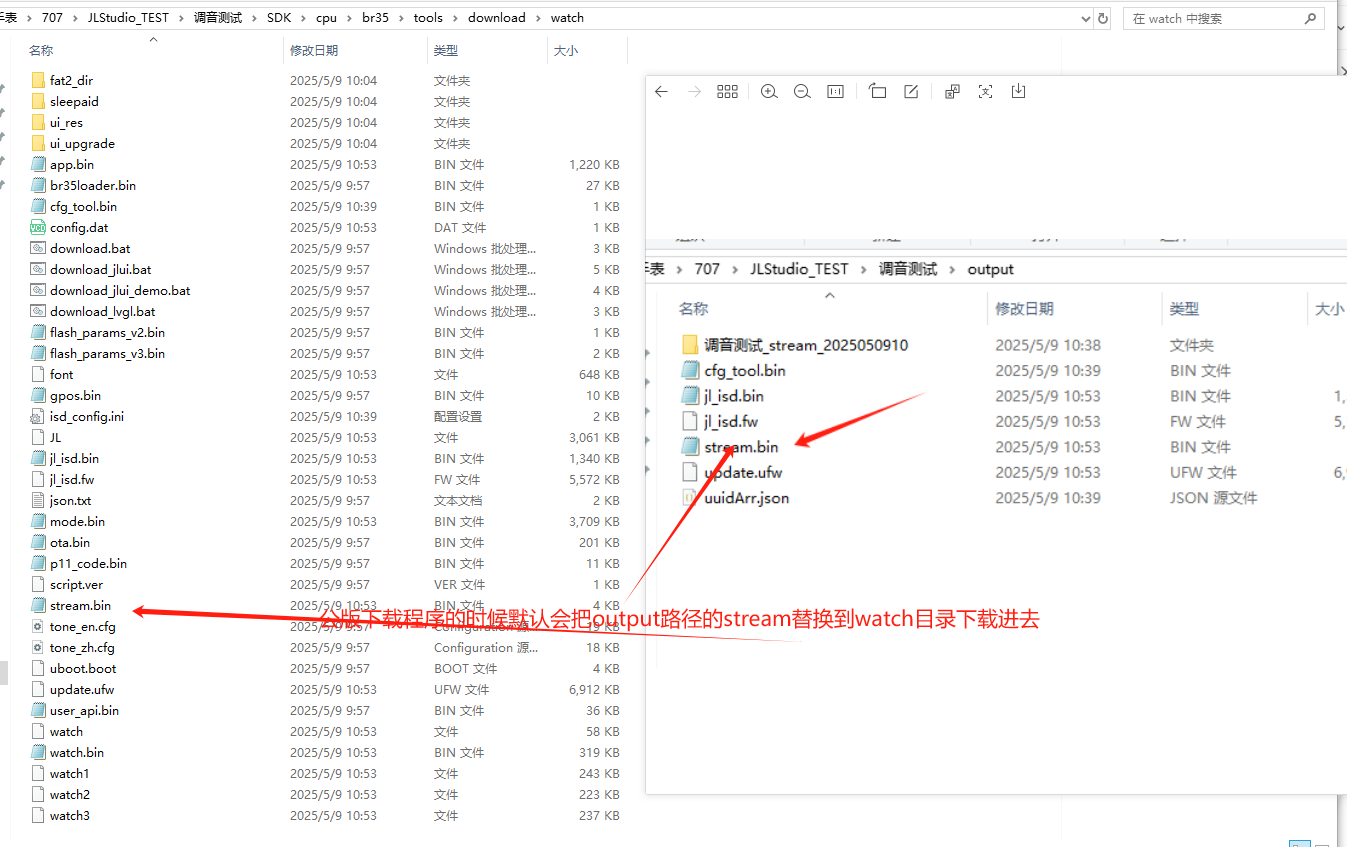Navigate to the download breadcrumb folder
Screen dimensions: 1347x847
[496, 18]
